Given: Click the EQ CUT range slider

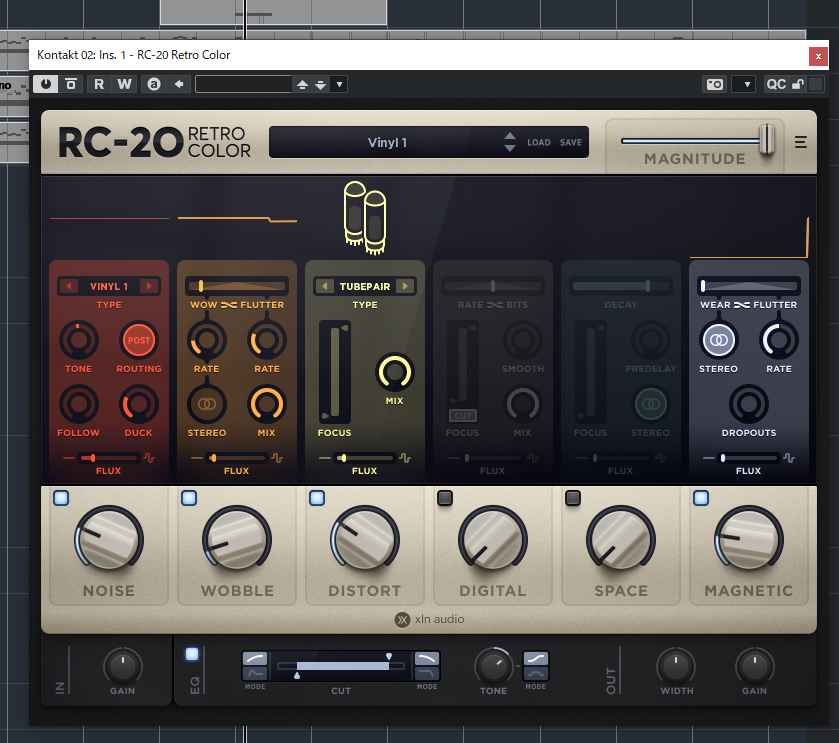Looking at the screenshot, I should click(341, 666).
